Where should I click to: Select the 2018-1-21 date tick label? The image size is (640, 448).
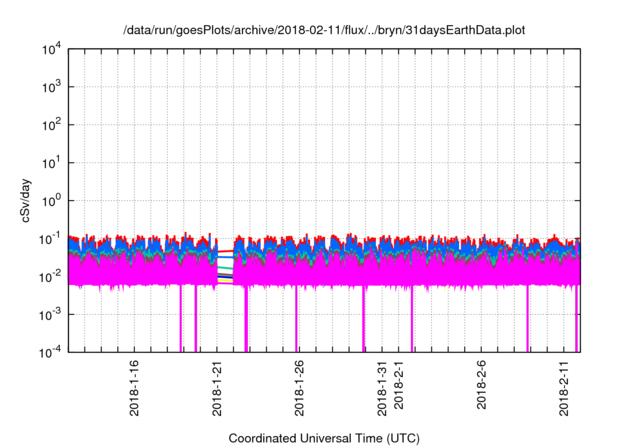(217, 388)
